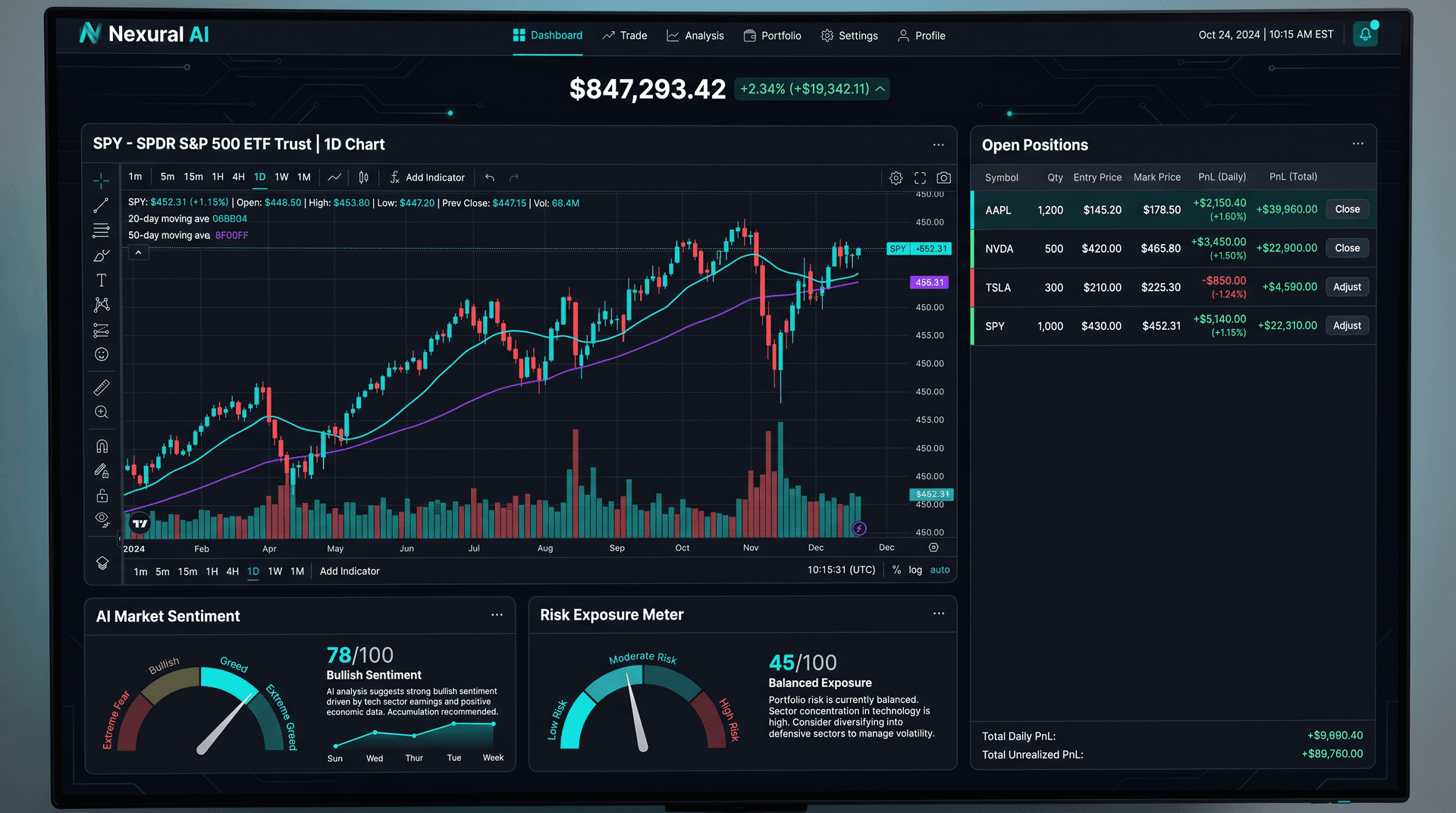
Task: Switch chart to line style icon
Action: (334, 177)
